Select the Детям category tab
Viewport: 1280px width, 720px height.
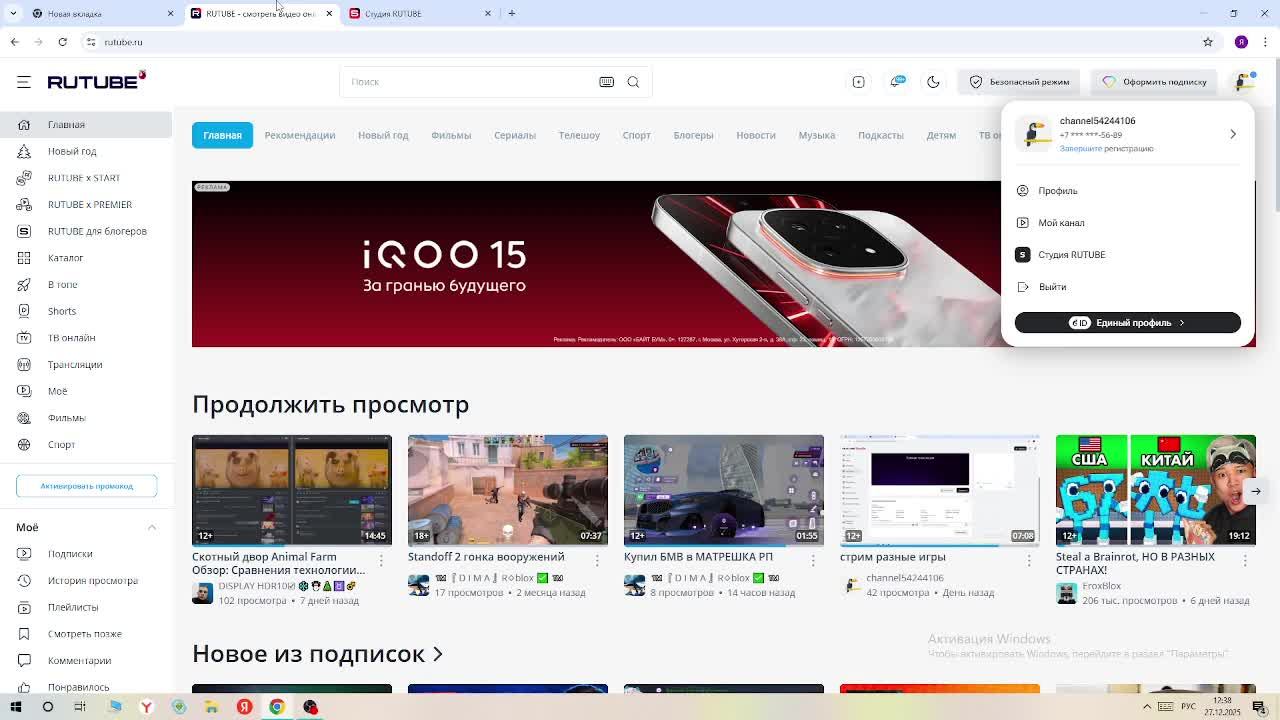pos(941,135)
